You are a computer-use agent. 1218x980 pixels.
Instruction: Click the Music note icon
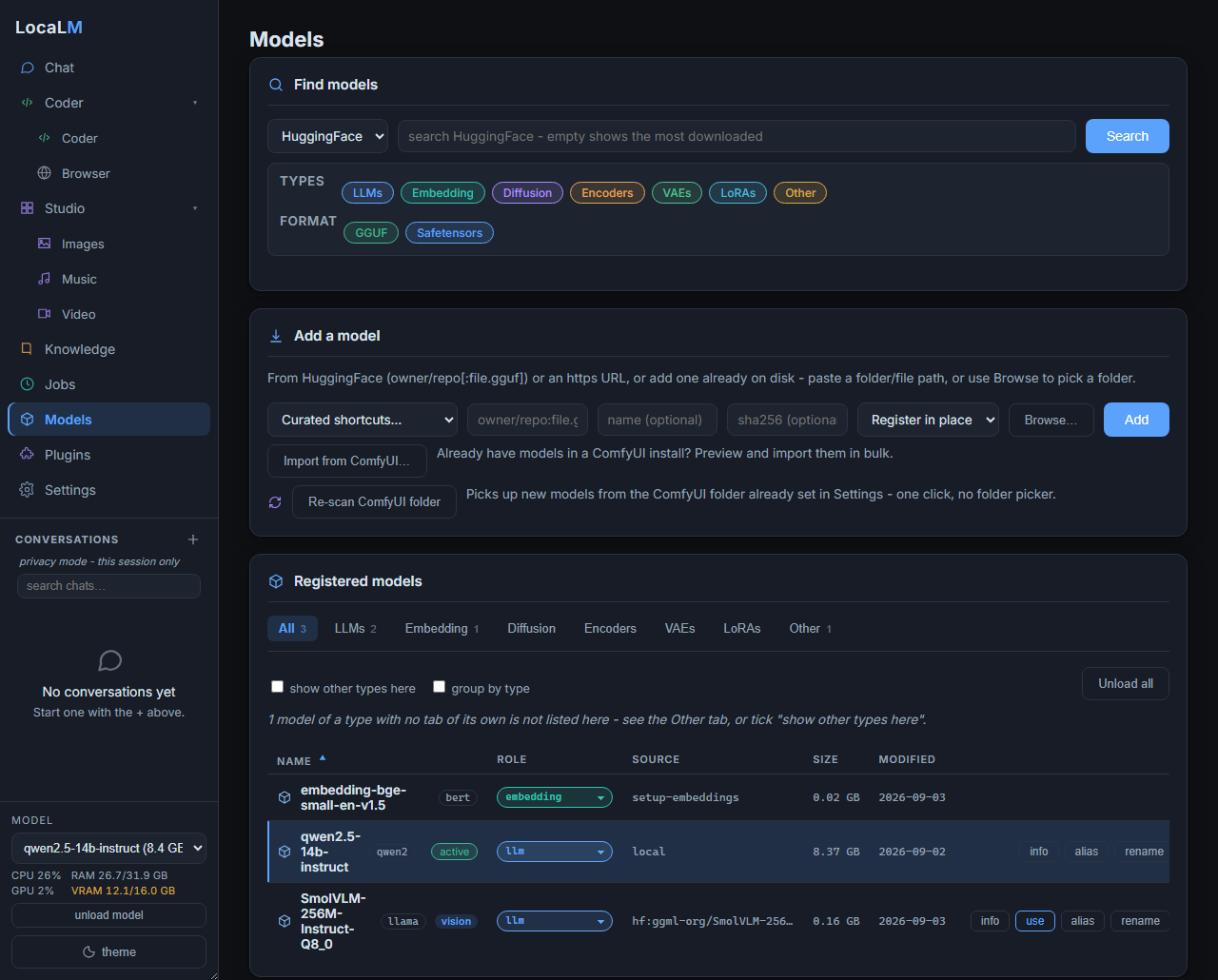(44, 279)
